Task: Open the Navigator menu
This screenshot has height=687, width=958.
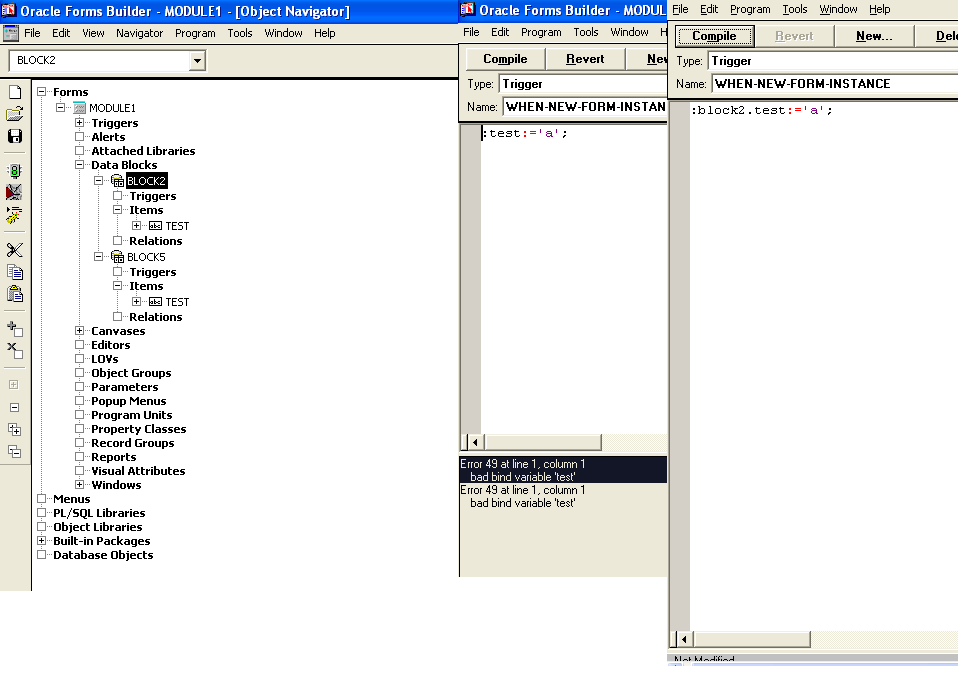Action: click(139, 33)
